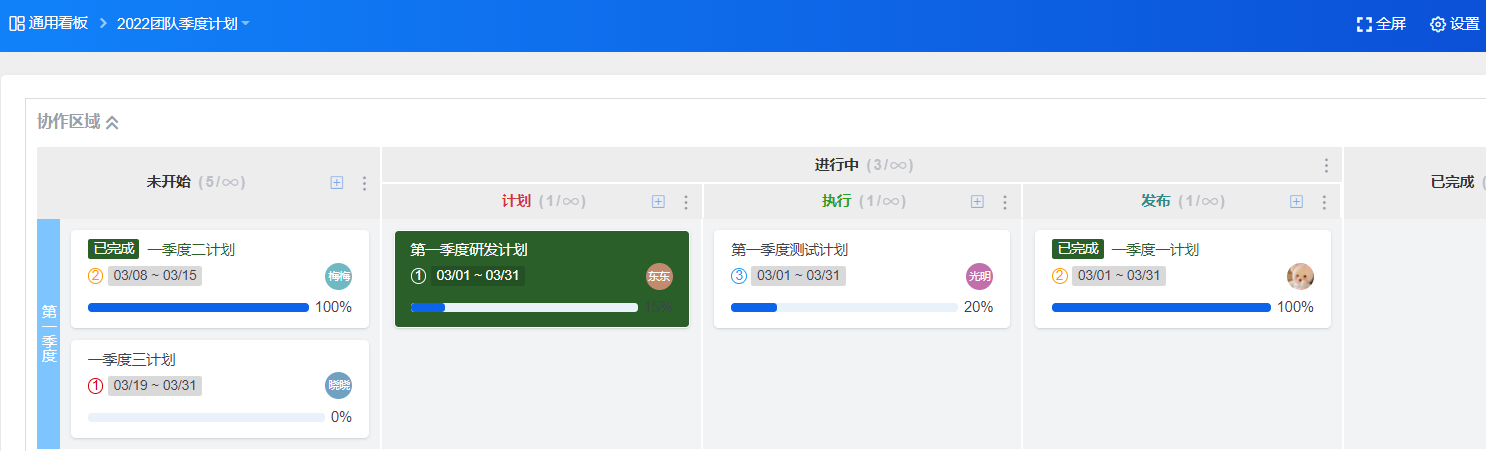1486x451 pixels.
Task: Click date 03/08 ~ 03/15
Action: click(155, 276)
